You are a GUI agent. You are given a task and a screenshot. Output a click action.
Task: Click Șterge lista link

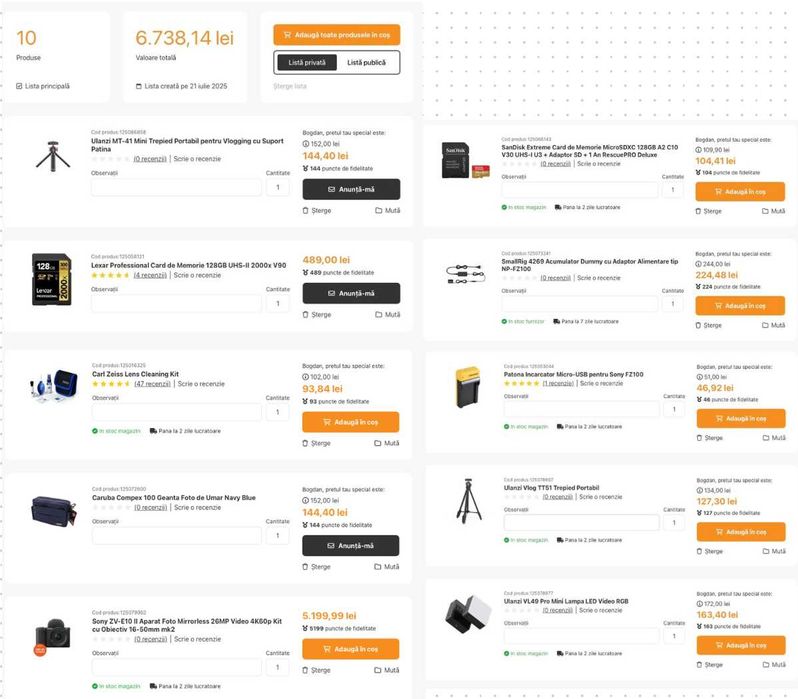click(x=290, y=87)
